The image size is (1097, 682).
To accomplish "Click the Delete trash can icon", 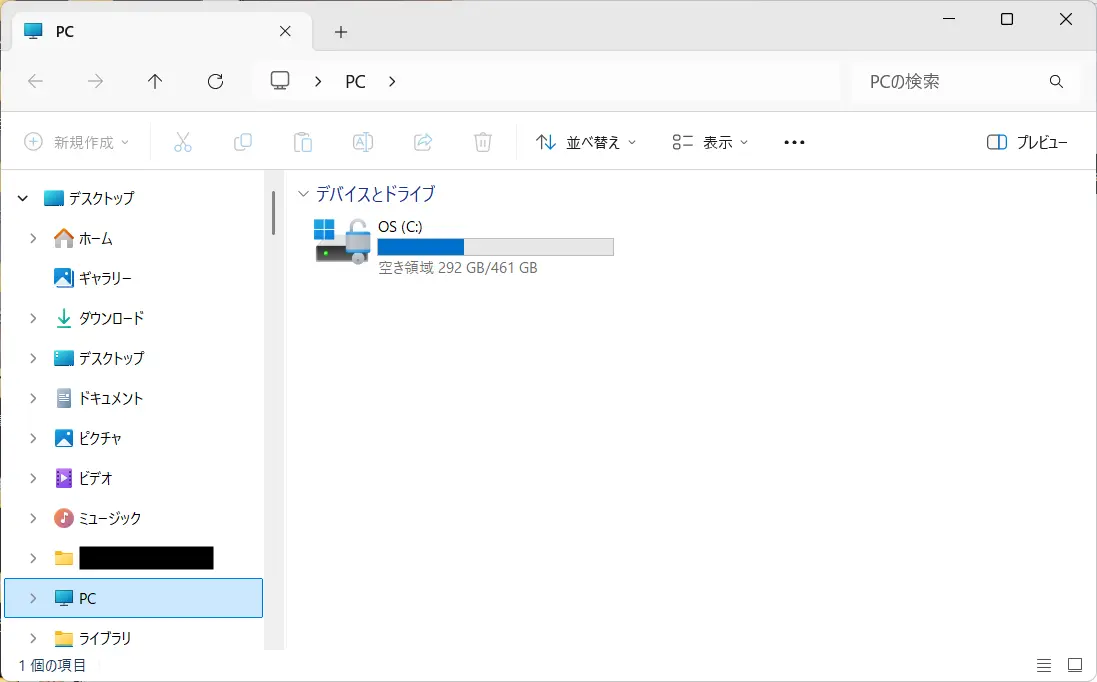I will (x=483, y=142).
